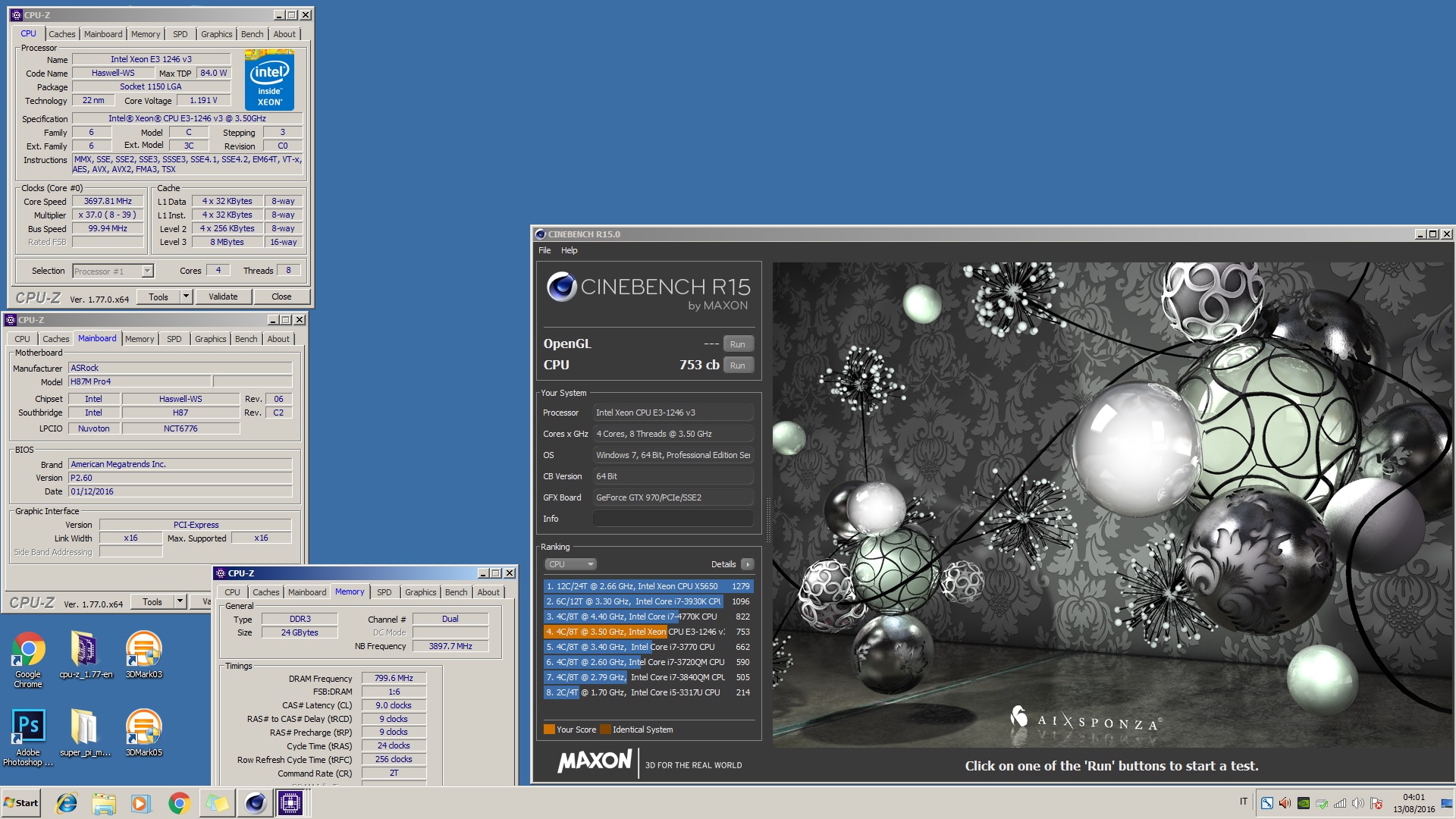Click motherboard Model field H87M Pro4
This screenshot has width=1456, height=819.
coord(140,381)
